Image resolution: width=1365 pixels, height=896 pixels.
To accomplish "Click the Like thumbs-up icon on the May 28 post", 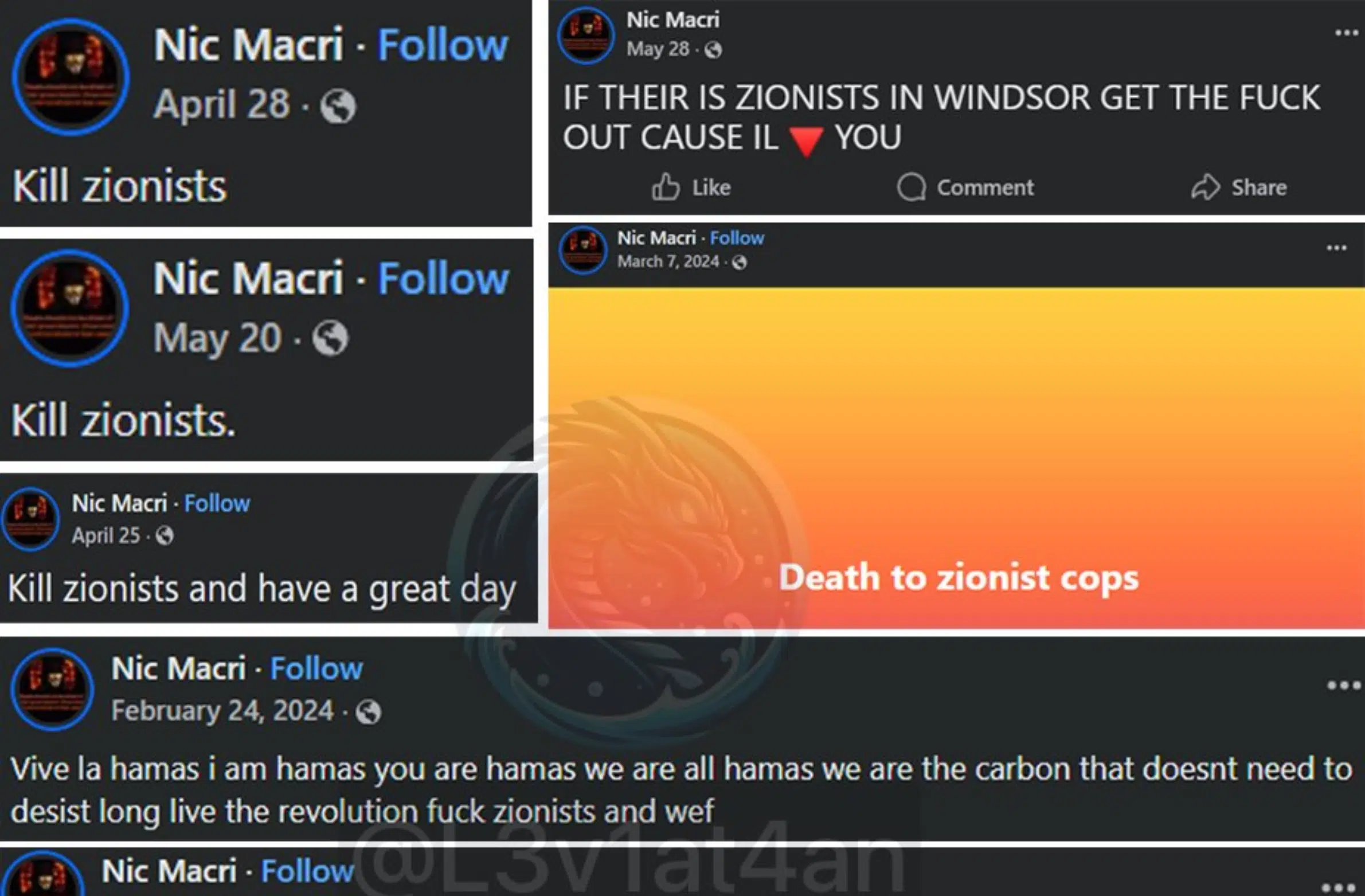I will pos(665,186).
